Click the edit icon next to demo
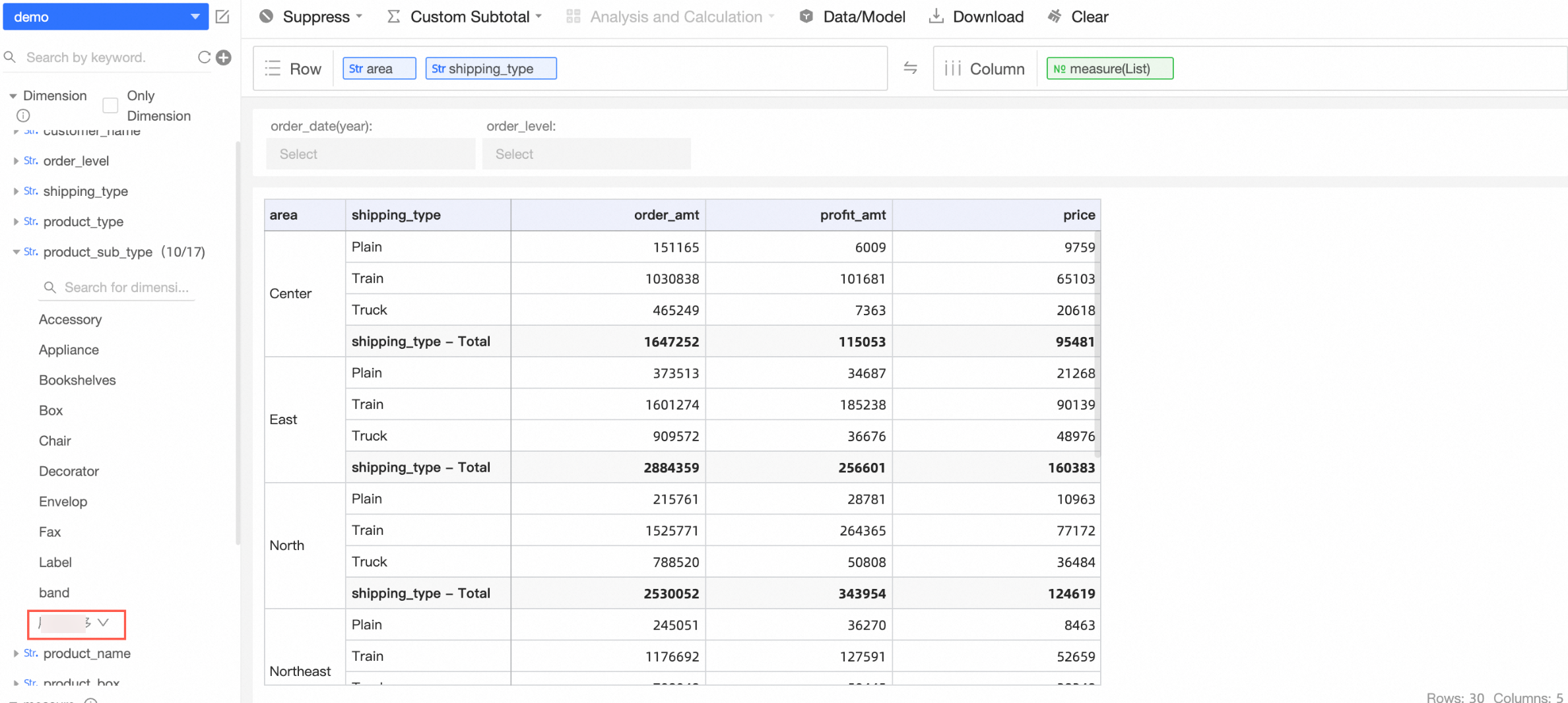The height and width of the screenshot is (703, 1568). 222,16
